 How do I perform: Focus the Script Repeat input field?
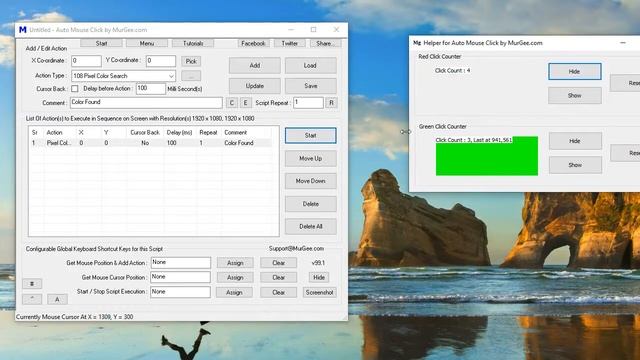[x=308, y=102]
